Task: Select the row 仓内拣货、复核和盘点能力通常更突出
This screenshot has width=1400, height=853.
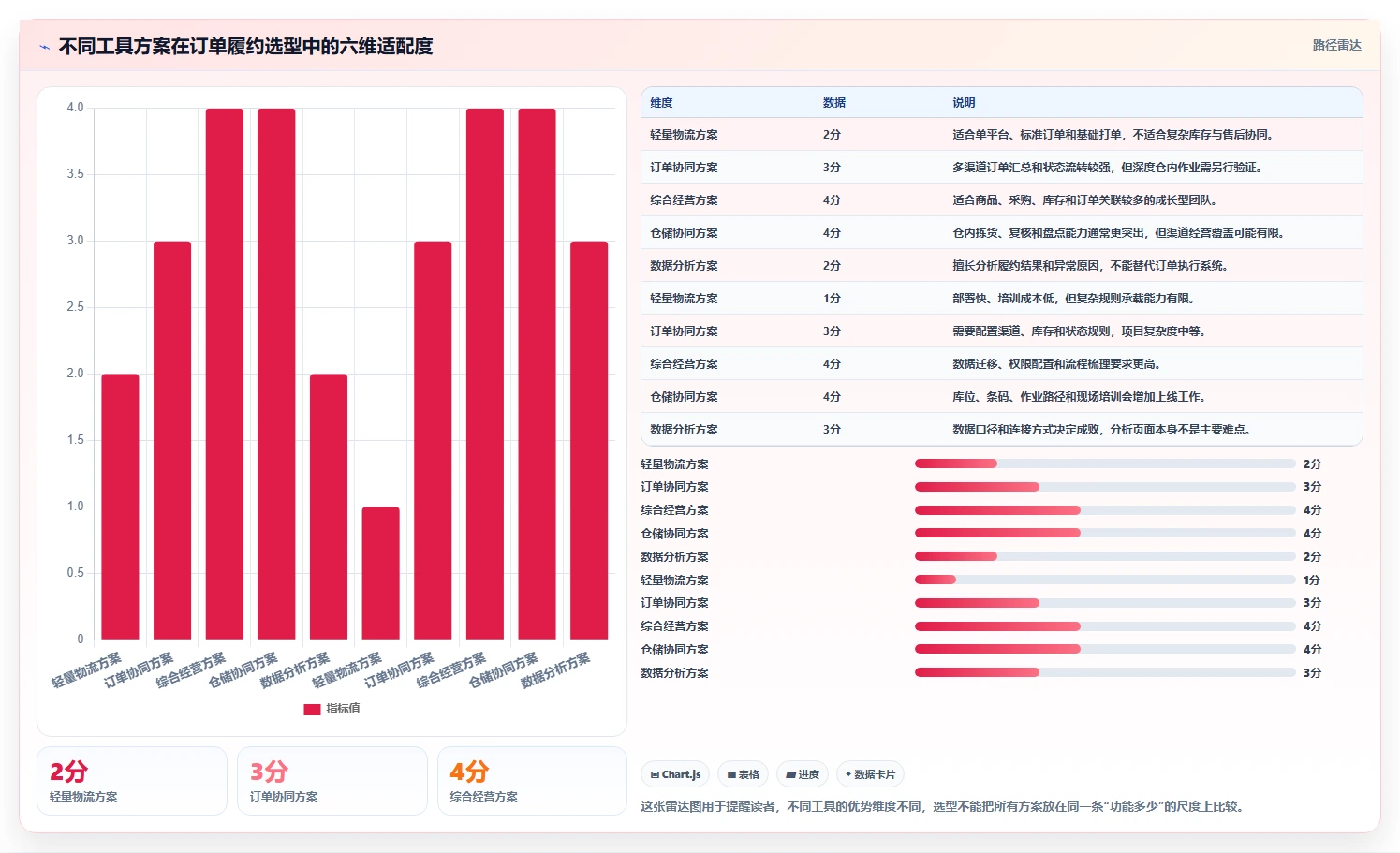Action: 1001,233
